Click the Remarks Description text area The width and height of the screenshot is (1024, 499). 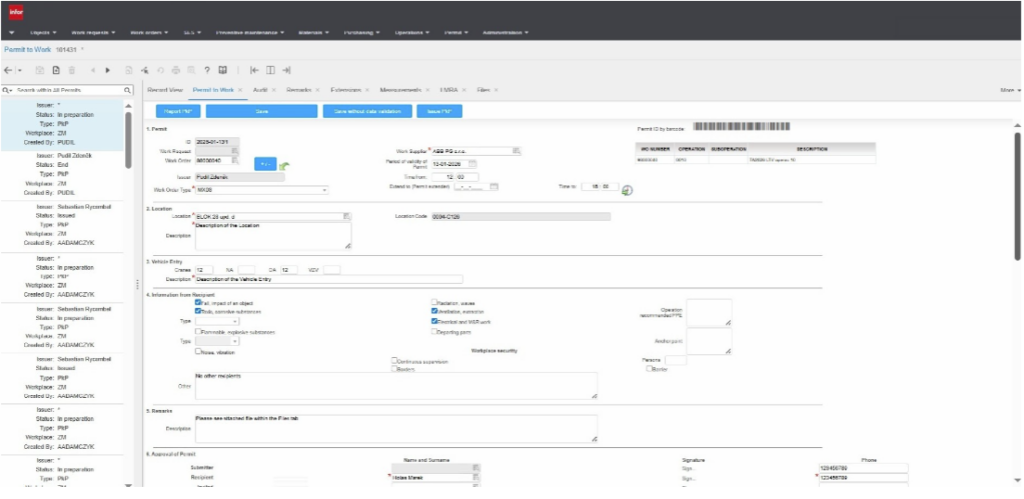[396, 428]
